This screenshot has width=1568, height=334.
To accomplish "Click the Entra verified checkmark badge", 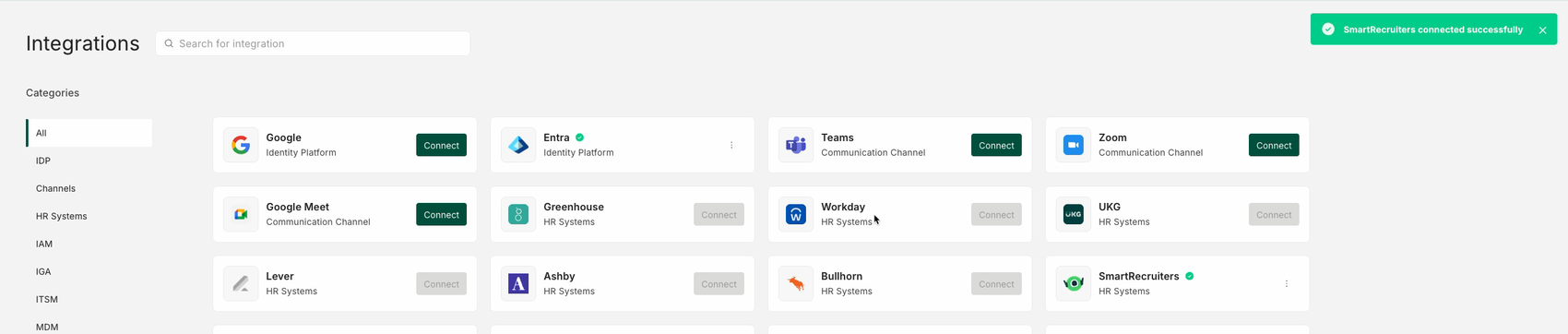I will click(x=580, y=137).
